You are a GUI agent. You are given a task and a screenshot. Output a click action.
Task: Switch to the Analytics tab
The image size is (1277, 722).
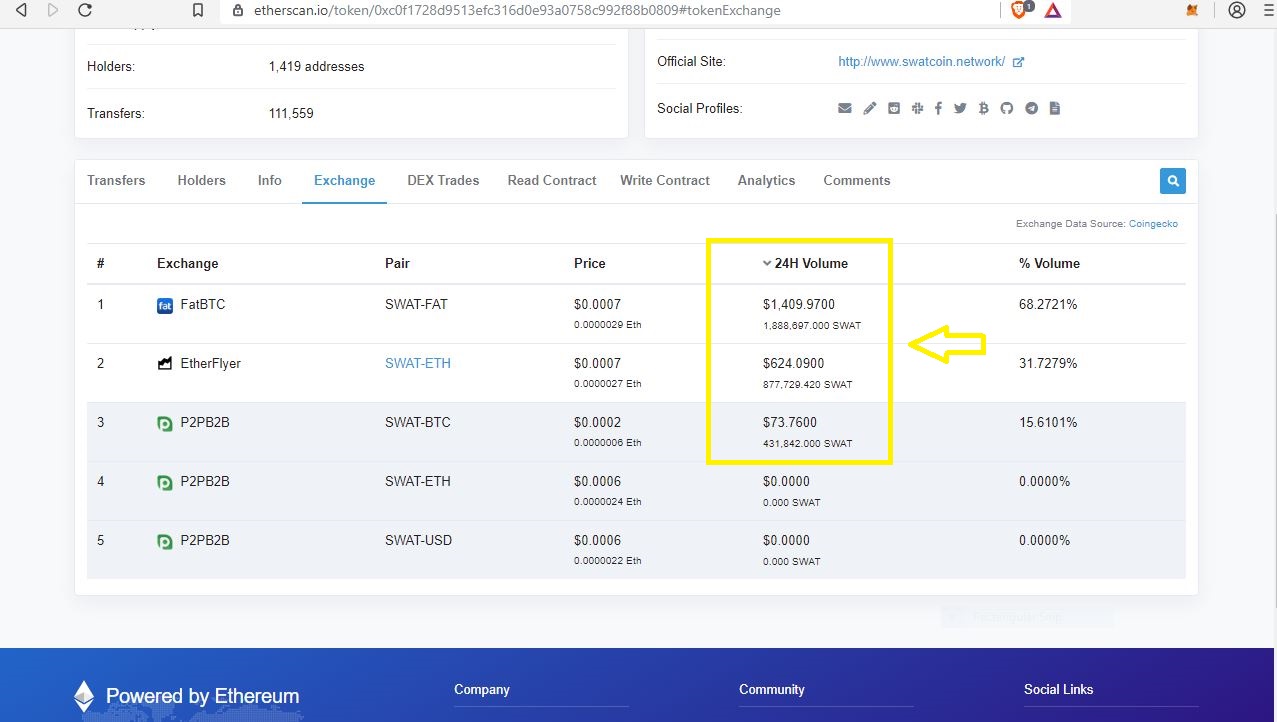click(767, 181)
